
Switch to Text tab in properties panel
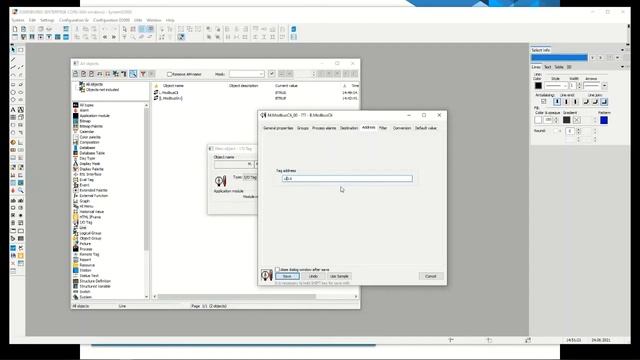[x=547, y=67]
